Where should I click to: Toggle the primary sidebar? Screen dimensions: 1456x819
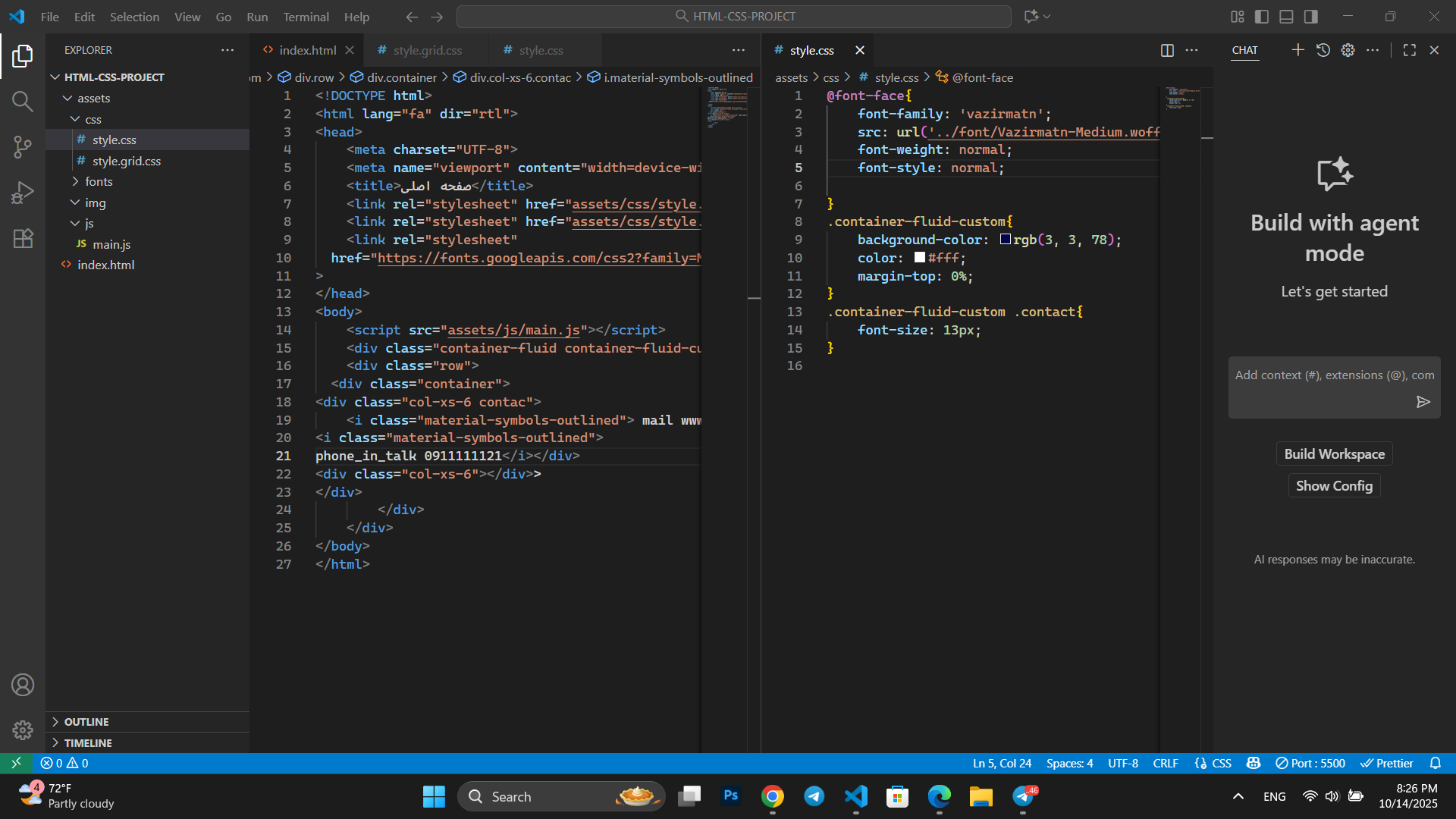[1261, 16]
